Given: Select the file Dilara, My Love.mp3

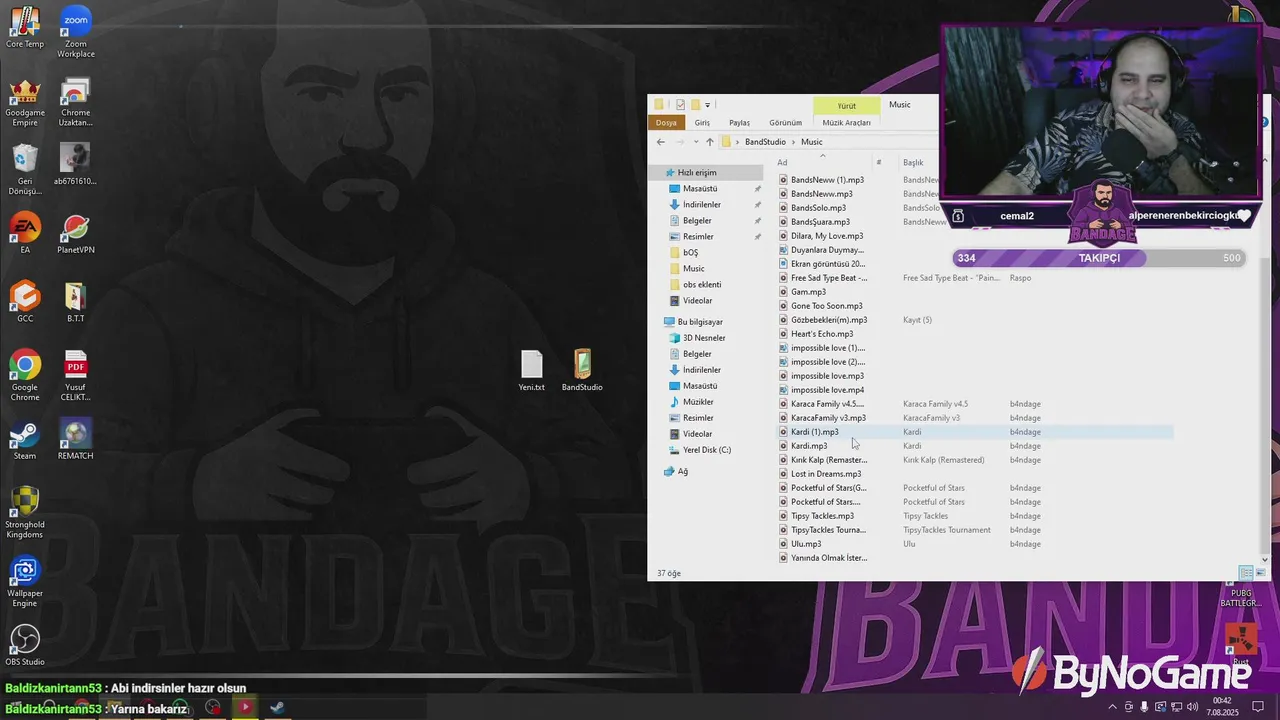Looking at the screenshot, I should coord(827,236).
